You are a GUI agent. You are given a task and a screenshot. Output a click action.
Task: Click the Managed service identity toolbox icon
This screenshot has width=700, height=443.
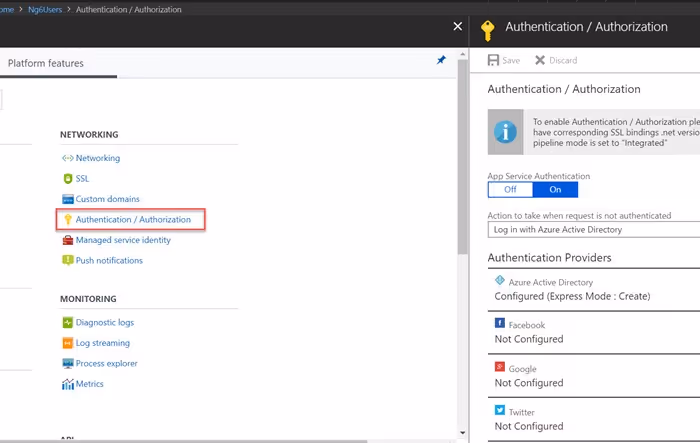(67, 240)
